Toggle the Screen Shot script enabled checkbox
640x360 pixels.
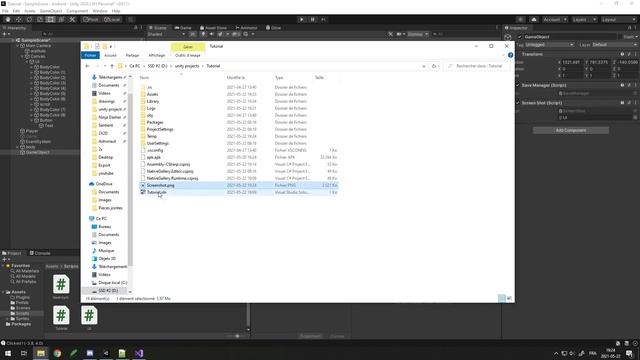point(518,103)
